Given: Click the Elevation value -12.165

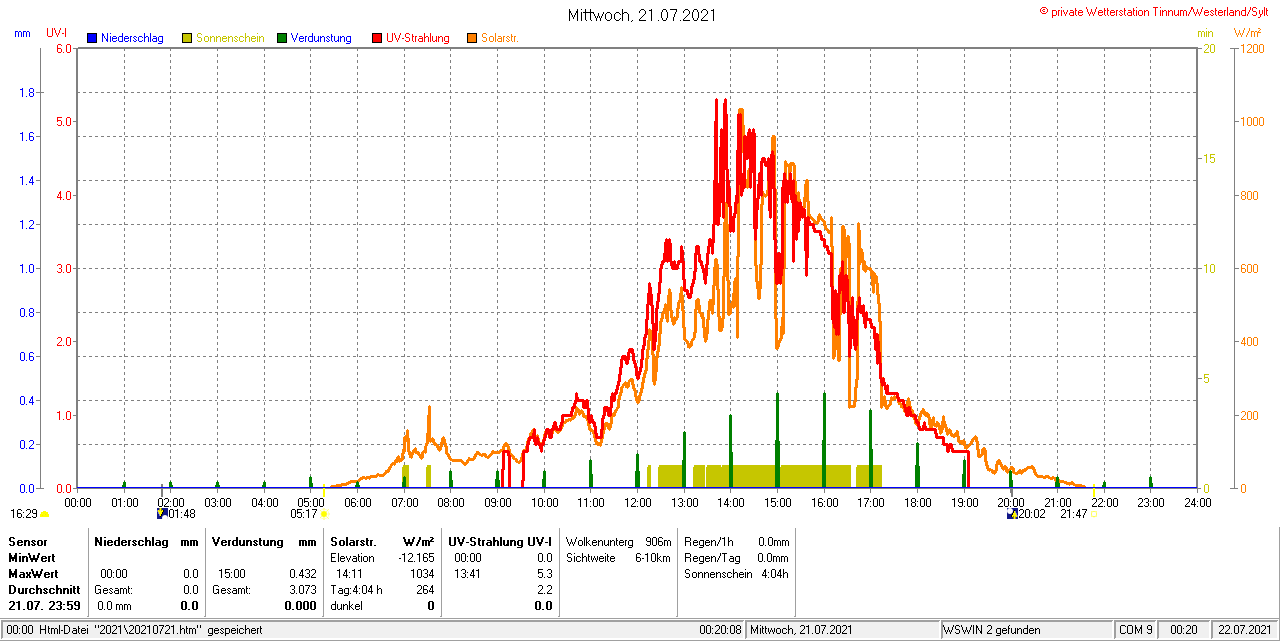Looking at the screenshot, I should pyautogui.click(x=416, y=557).
